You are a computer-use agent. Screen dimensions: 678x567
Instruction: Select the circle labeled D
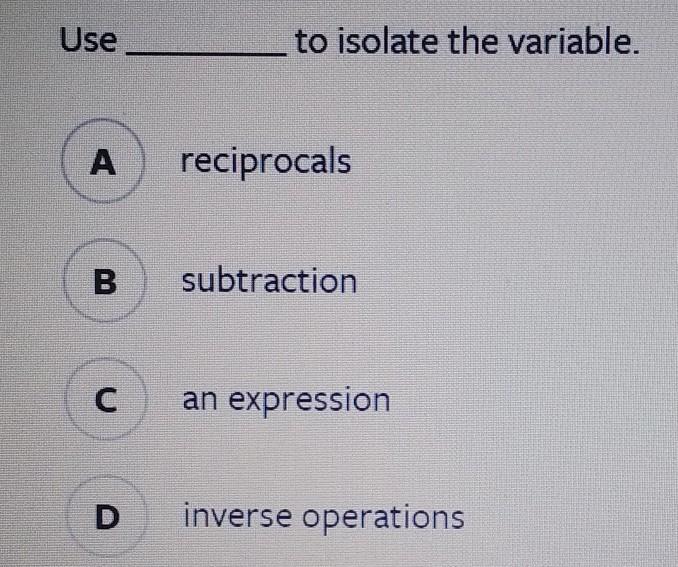click(x=106, y=517)
